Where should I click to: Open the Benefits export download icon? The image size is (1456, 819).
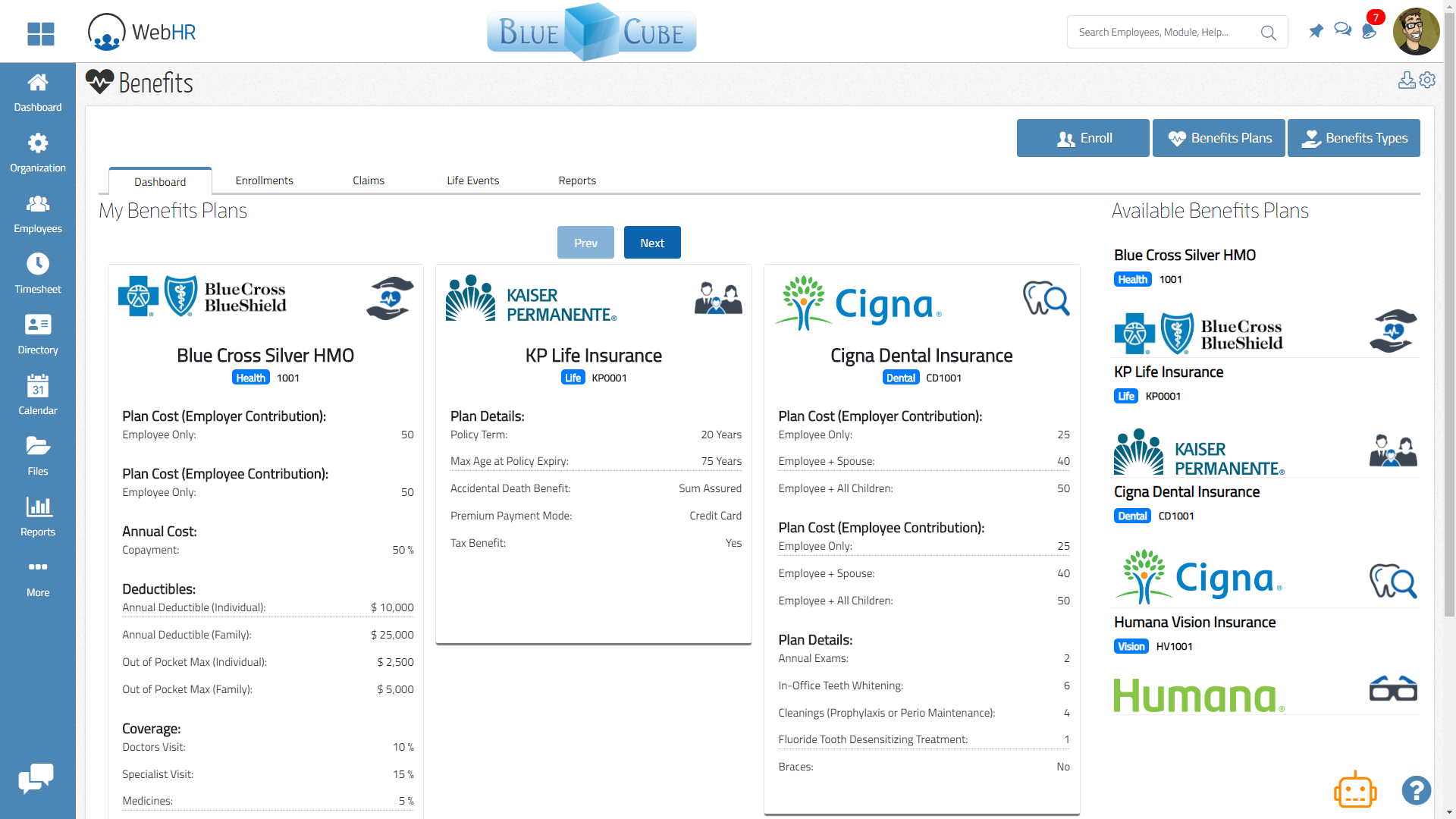pos(1407,80)
